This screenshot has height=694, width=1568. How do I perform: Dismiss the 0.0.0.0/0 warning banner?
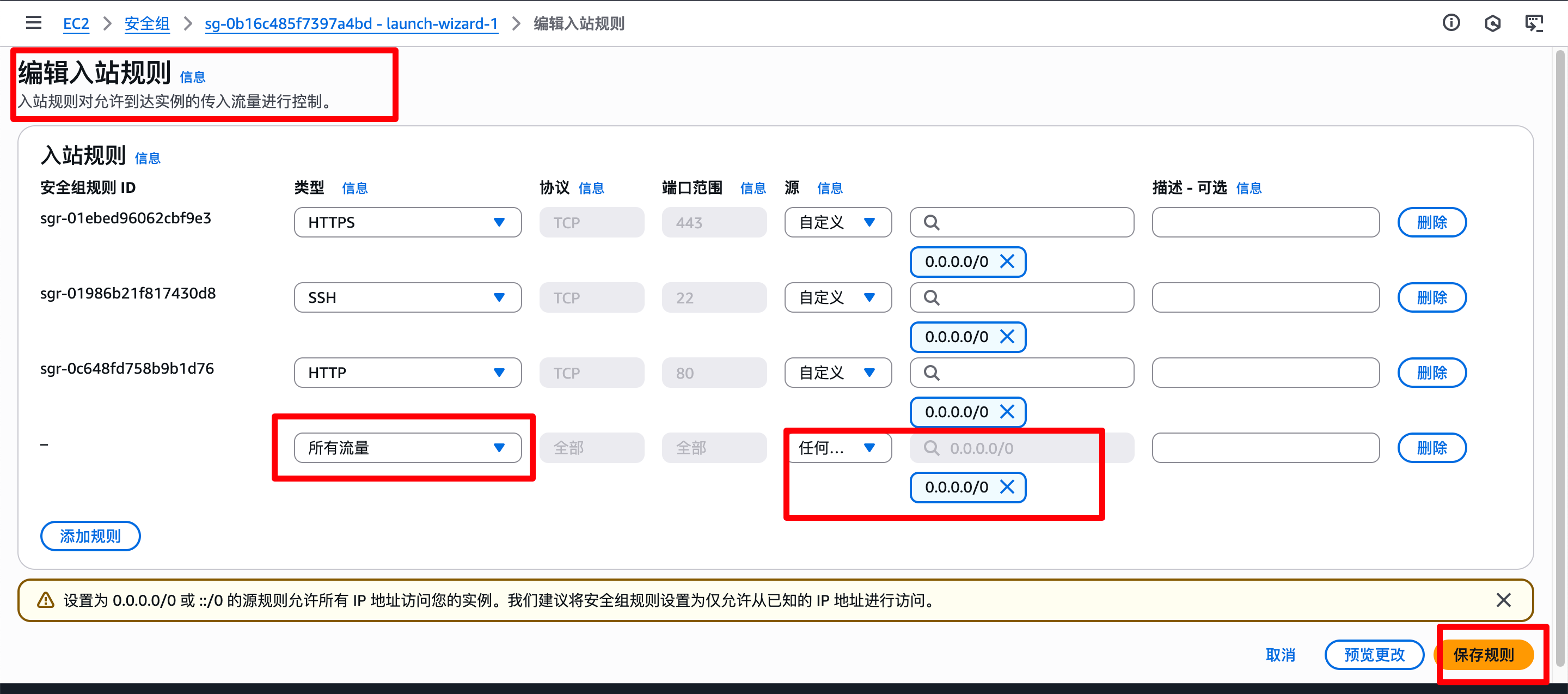1503,600
